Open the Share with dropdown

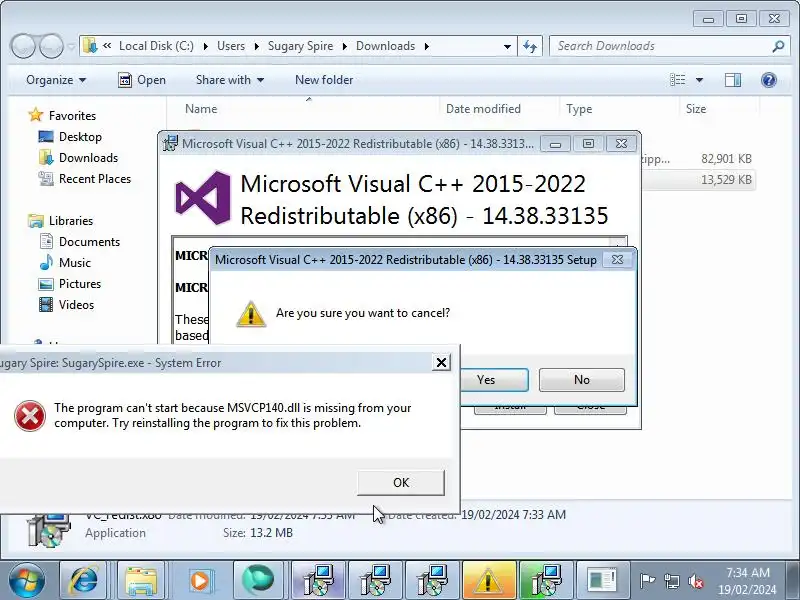(230, 80)
